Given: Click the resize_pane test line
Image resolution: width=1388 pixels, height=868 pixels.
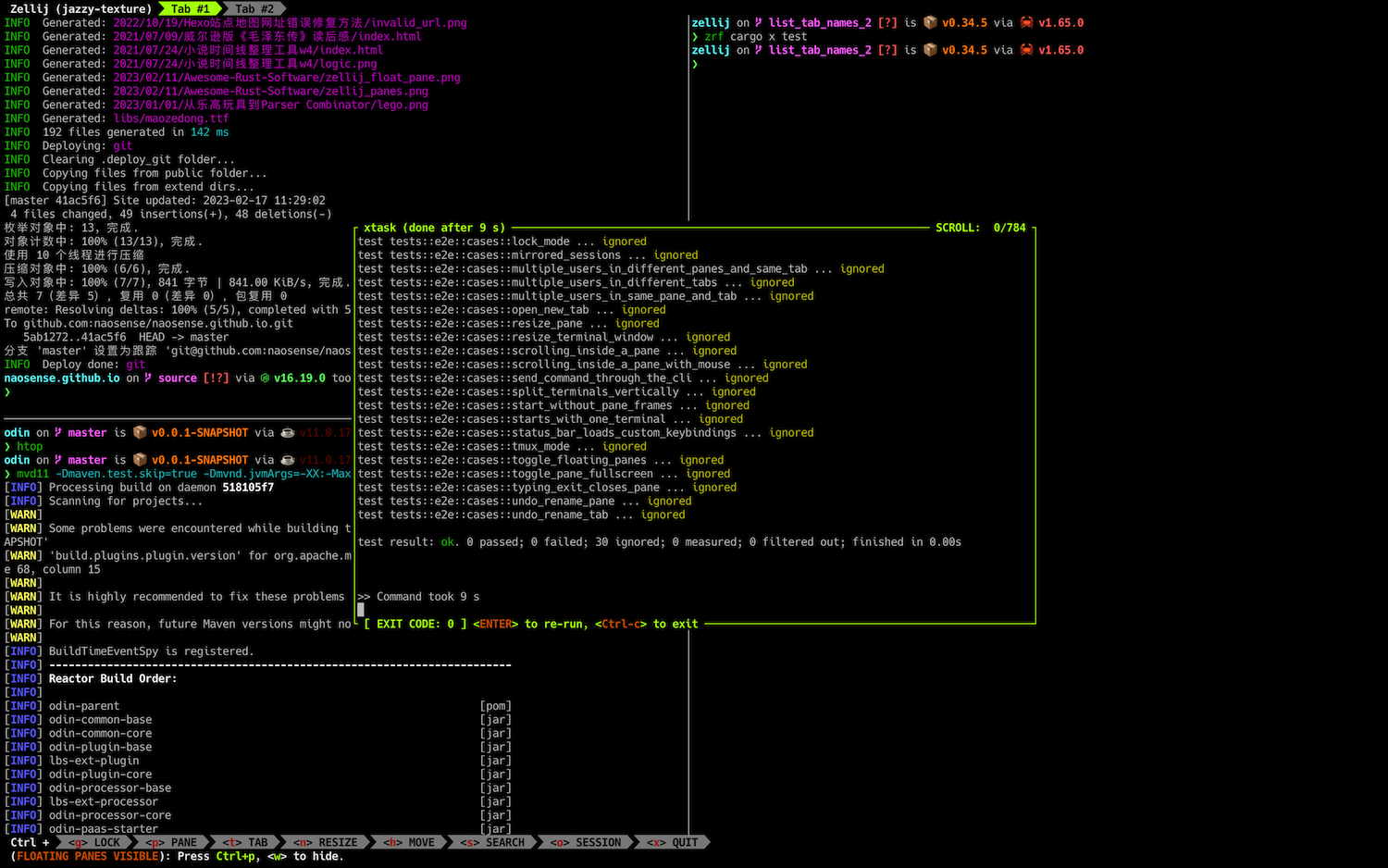Looking at the screenshot, I should [509, 324].
